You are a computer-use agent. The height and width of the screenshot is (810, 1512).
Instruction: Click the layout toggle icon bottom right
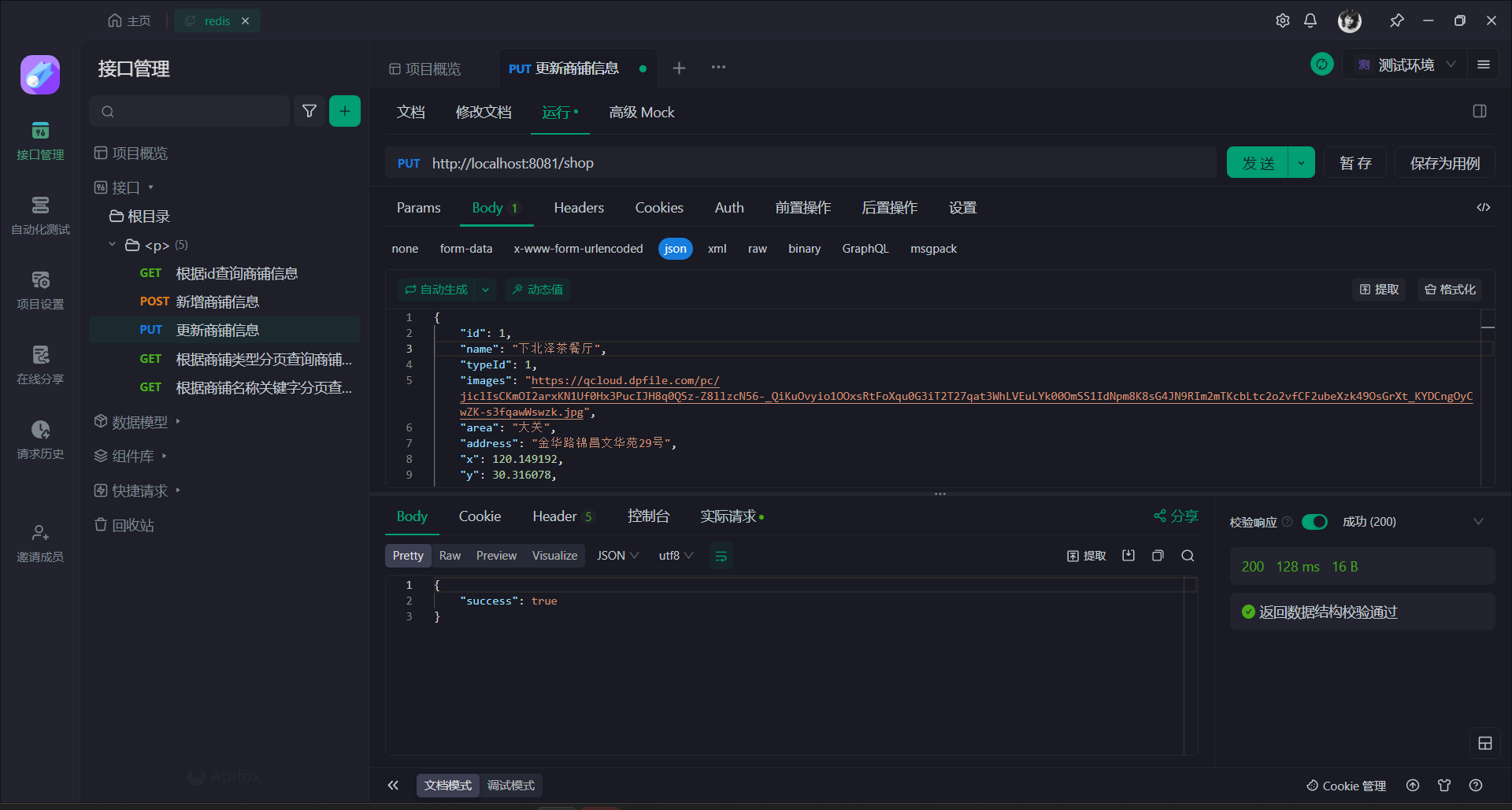point(1485,743)
